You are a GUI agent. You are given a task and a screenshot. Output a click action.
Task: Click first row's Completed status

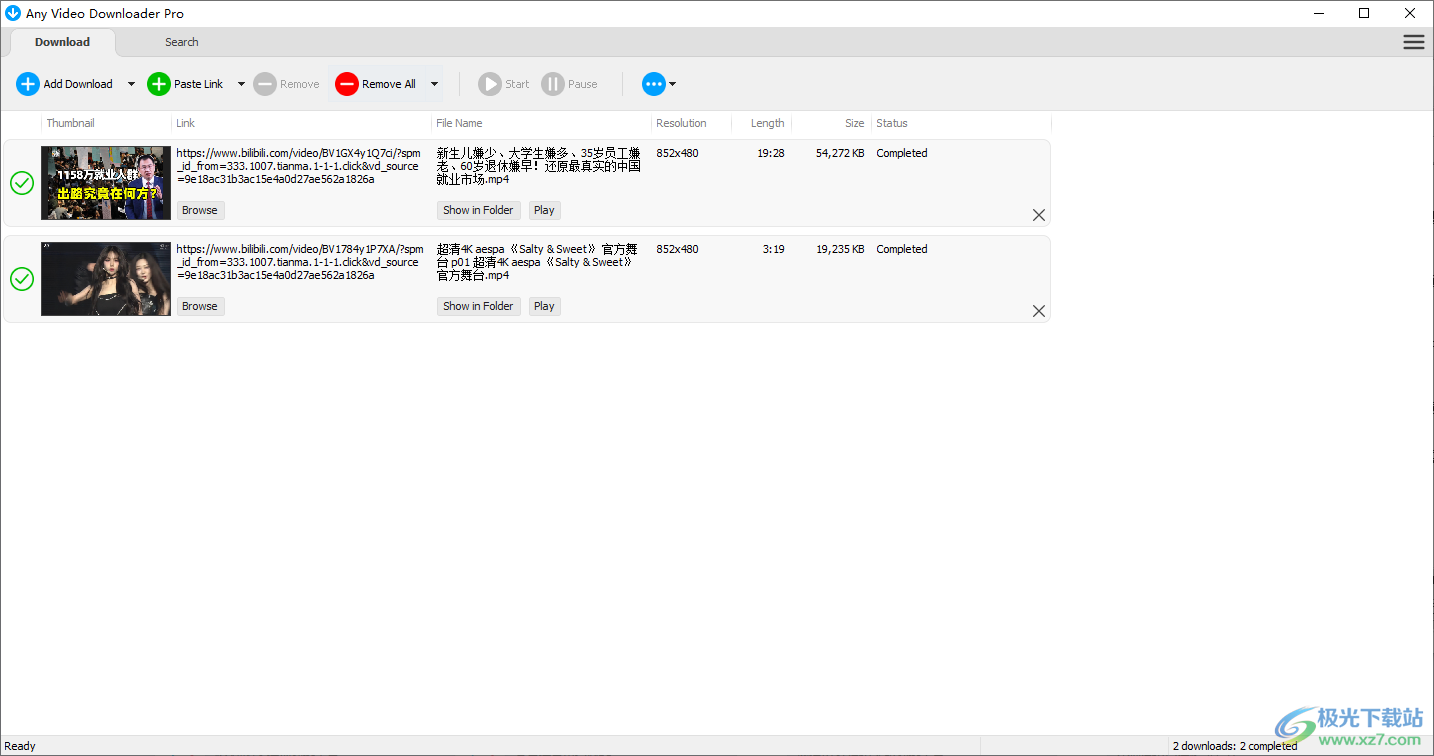902,153
